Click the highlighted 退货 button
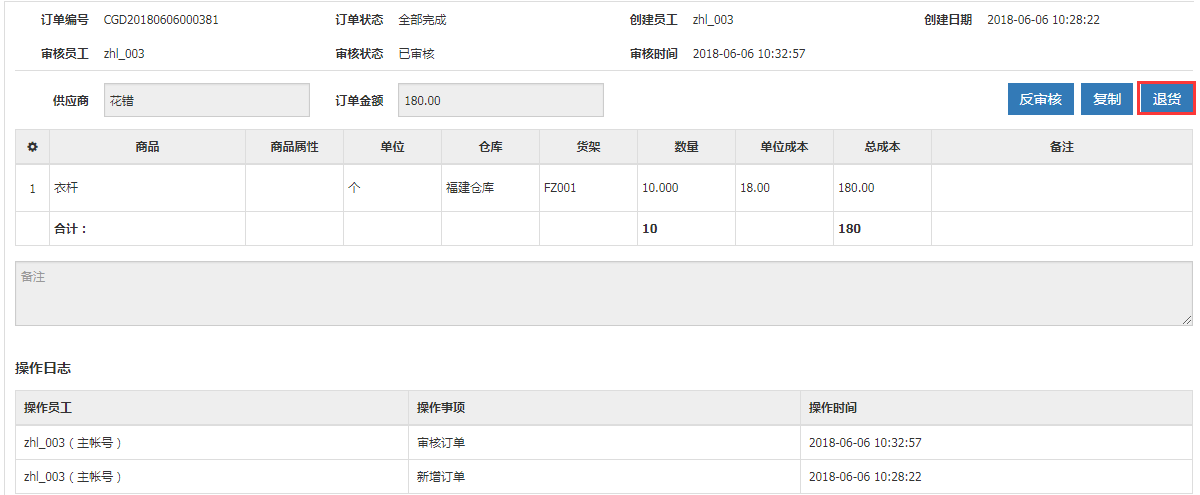Screen dimensions: 1200x495 pyautogui.click(x=1166, y=99)
